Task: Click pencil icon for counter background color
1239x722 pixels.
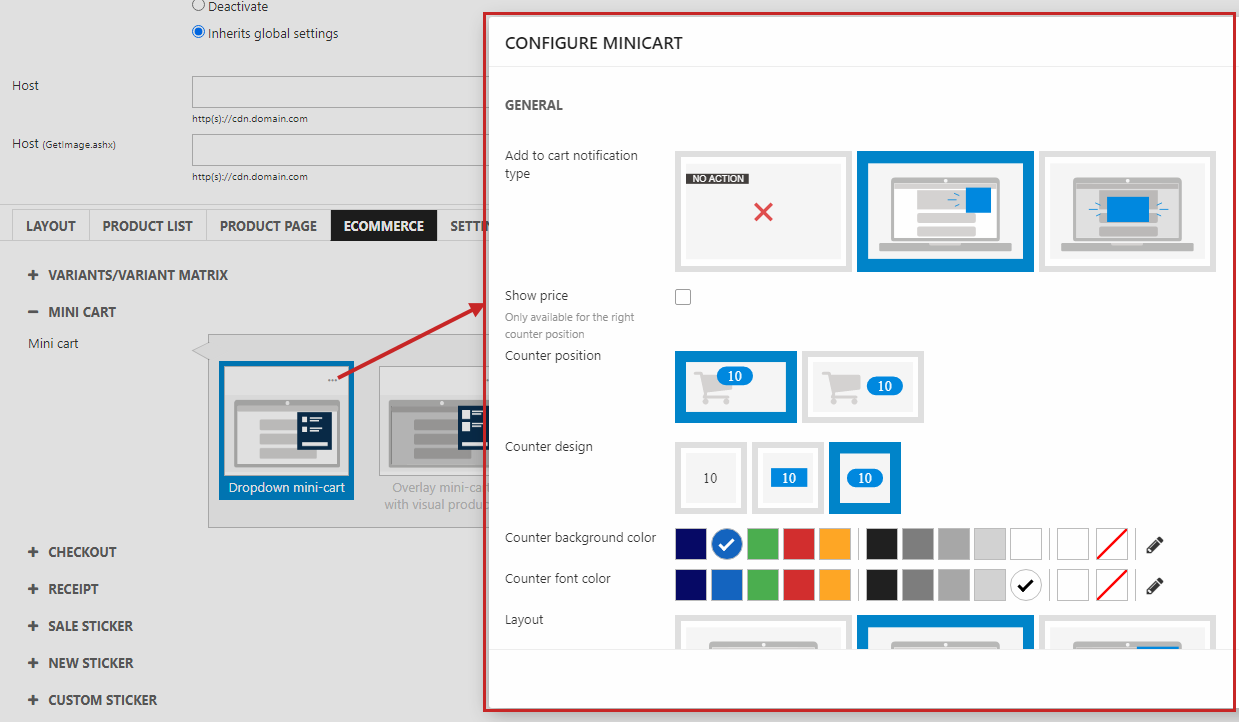Action: pos(1155,545)
